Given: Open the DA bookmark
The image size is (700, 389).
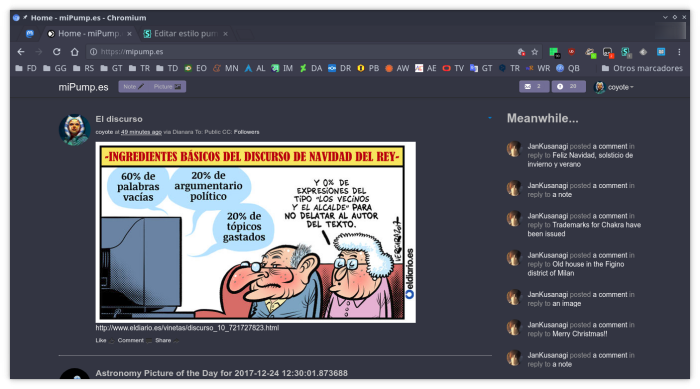Looking at the screenshot, I should tap(311, 68).
